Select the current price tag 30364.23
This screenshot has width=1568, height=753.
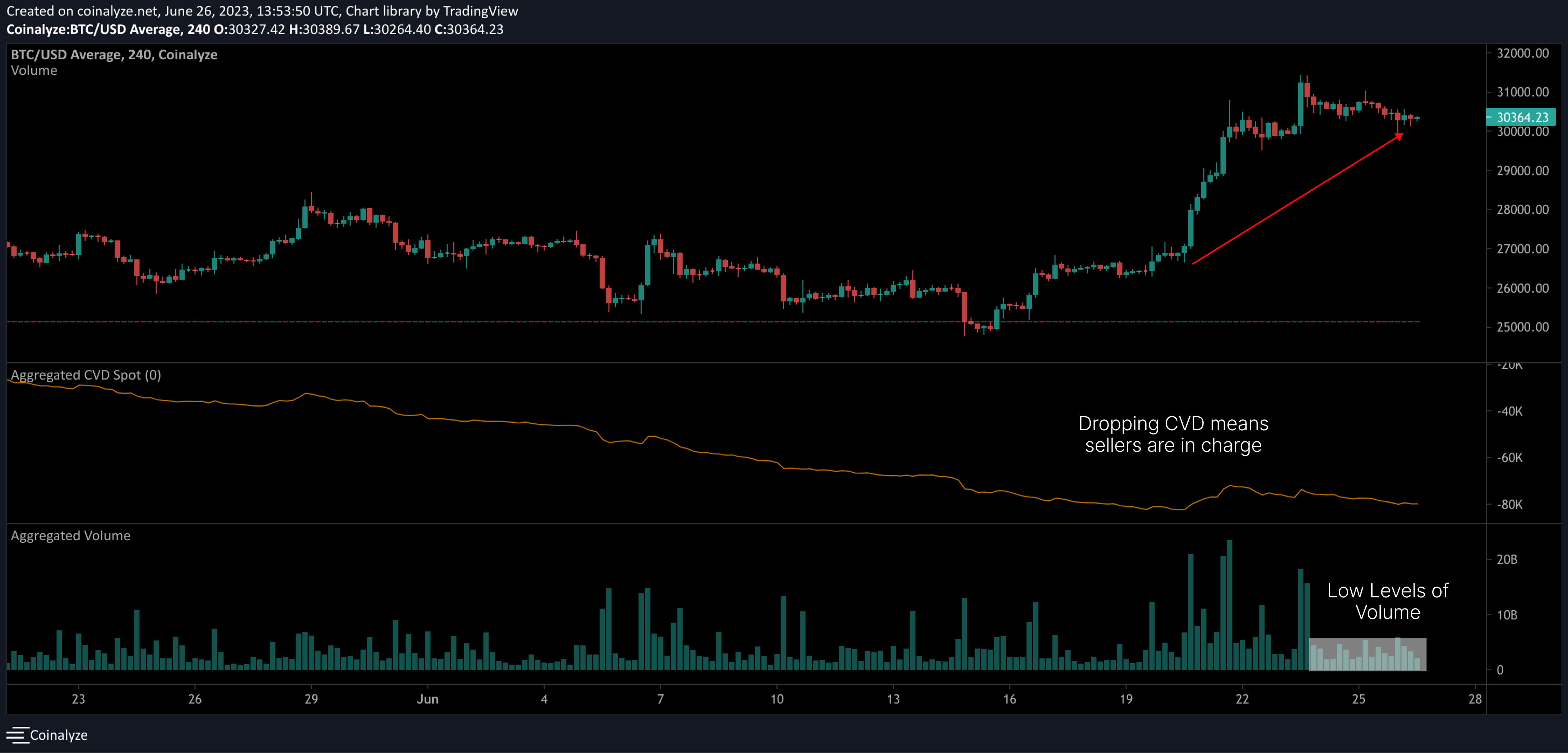(x=1521, y=117)
